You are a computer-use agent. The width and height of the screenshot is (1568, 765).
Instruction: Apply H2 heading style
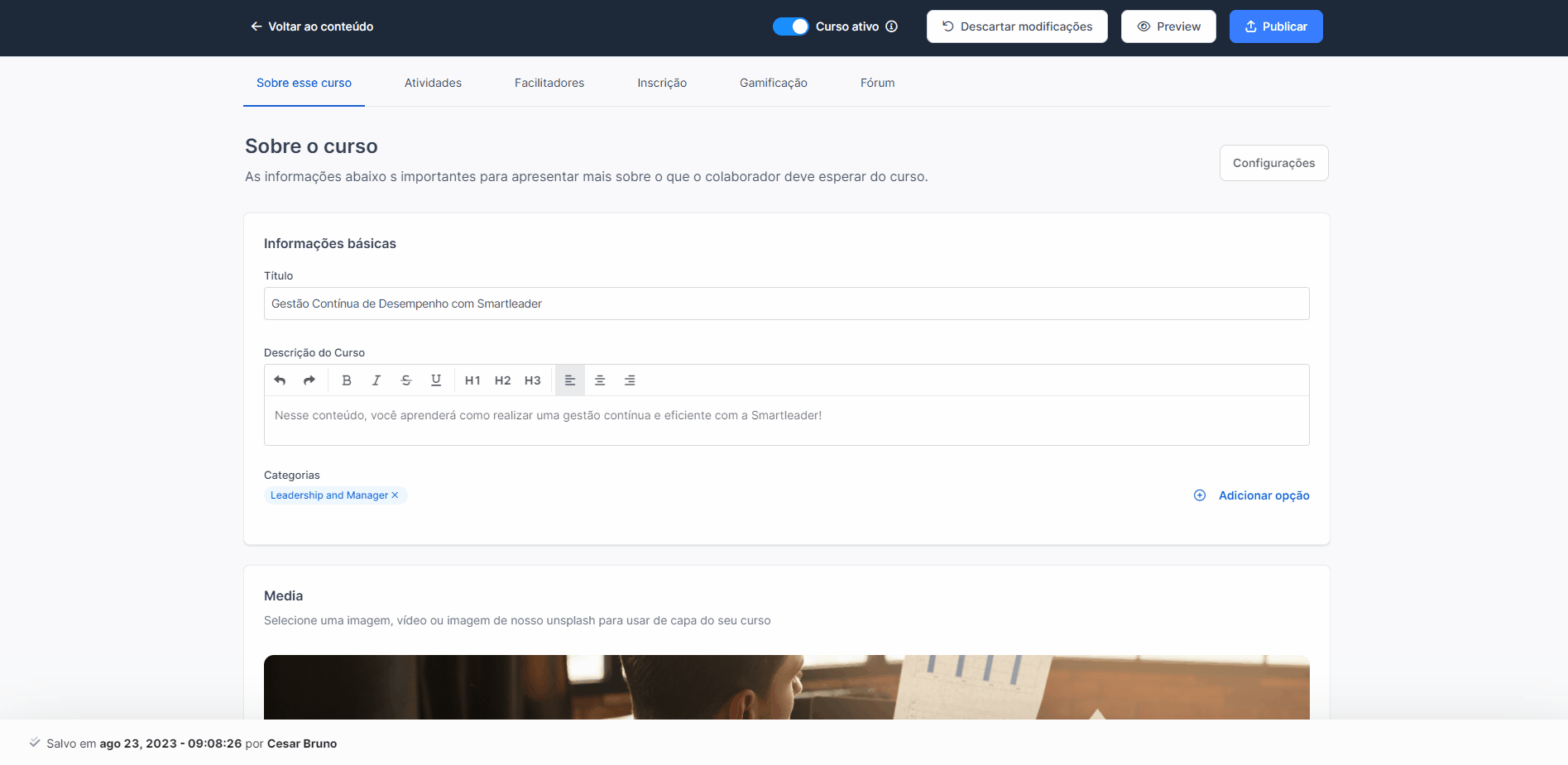502,380
